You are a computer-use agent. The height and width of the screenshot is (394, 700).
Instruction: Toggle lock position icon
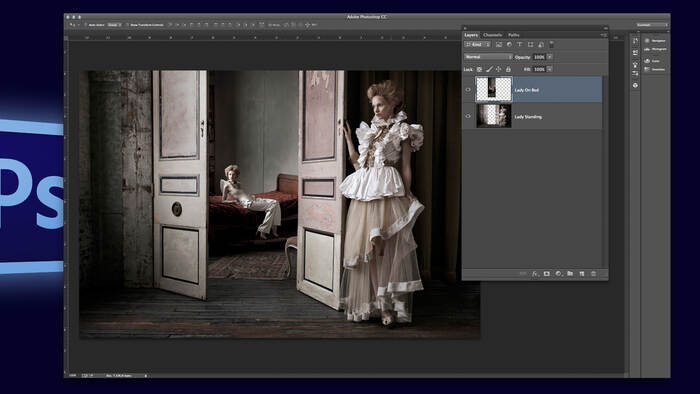[x=498, y=69]
